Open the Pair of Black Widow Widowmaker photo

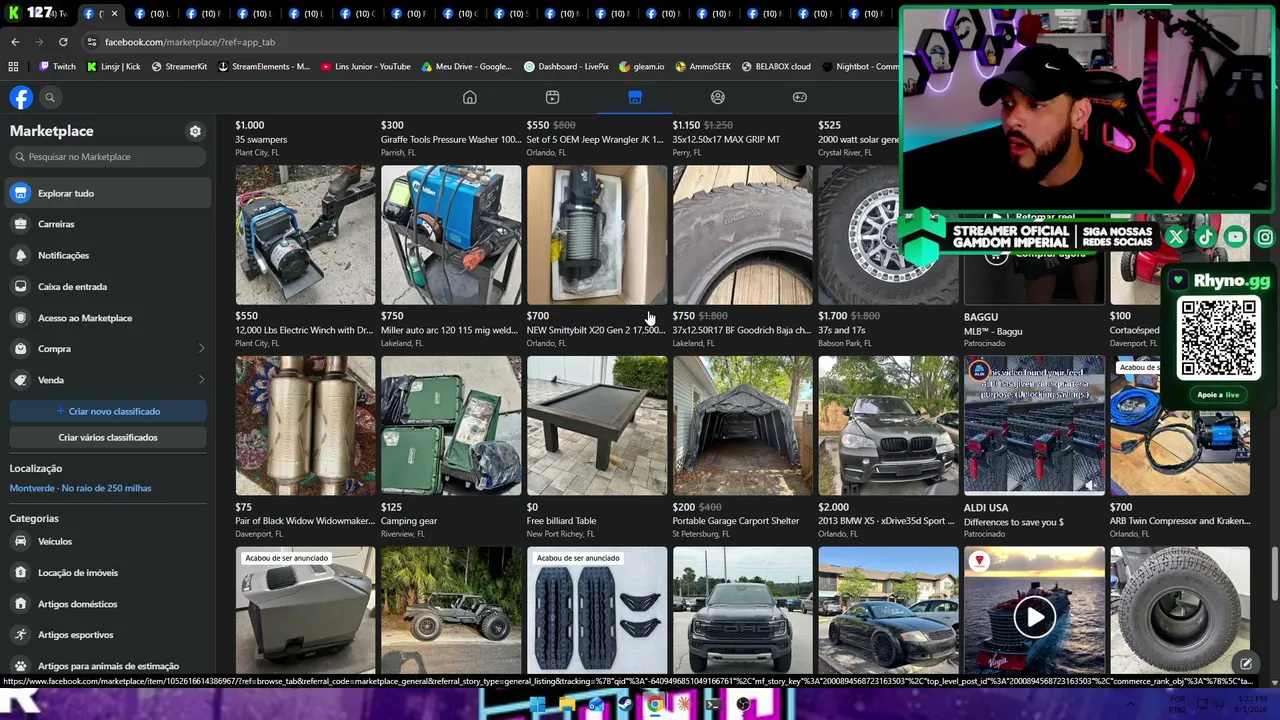pyautogui.click(x=305, y=426)
